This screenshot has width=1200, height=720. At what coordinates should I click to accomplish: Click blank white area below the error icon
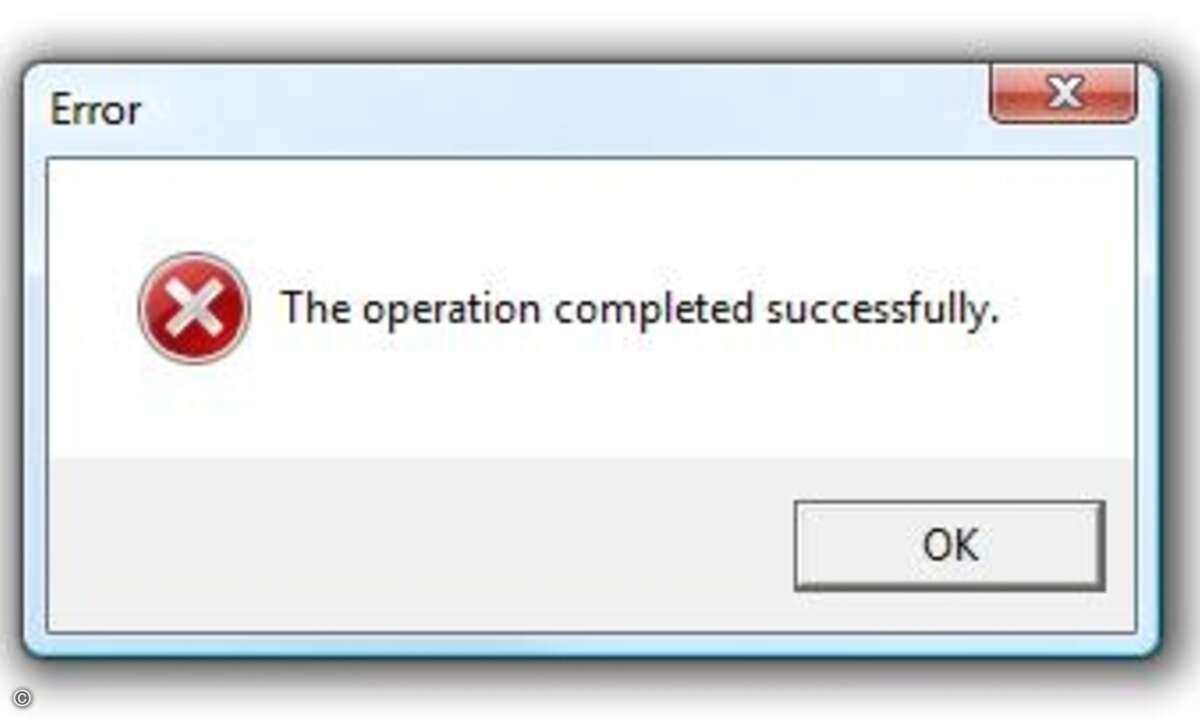[x=194, y=410]
